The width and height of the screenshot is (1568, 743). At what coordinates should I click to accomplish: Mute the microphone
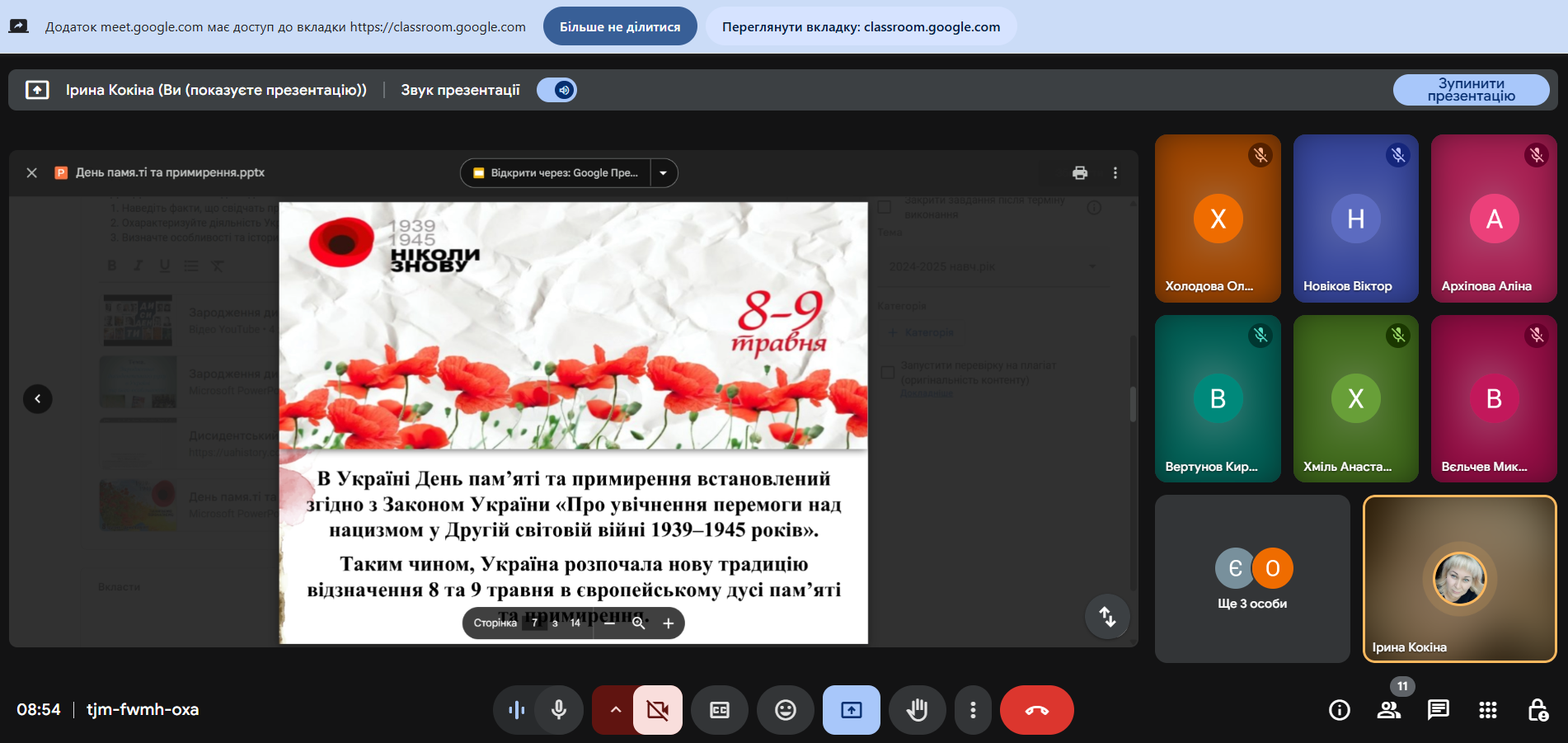pos(559,710)
